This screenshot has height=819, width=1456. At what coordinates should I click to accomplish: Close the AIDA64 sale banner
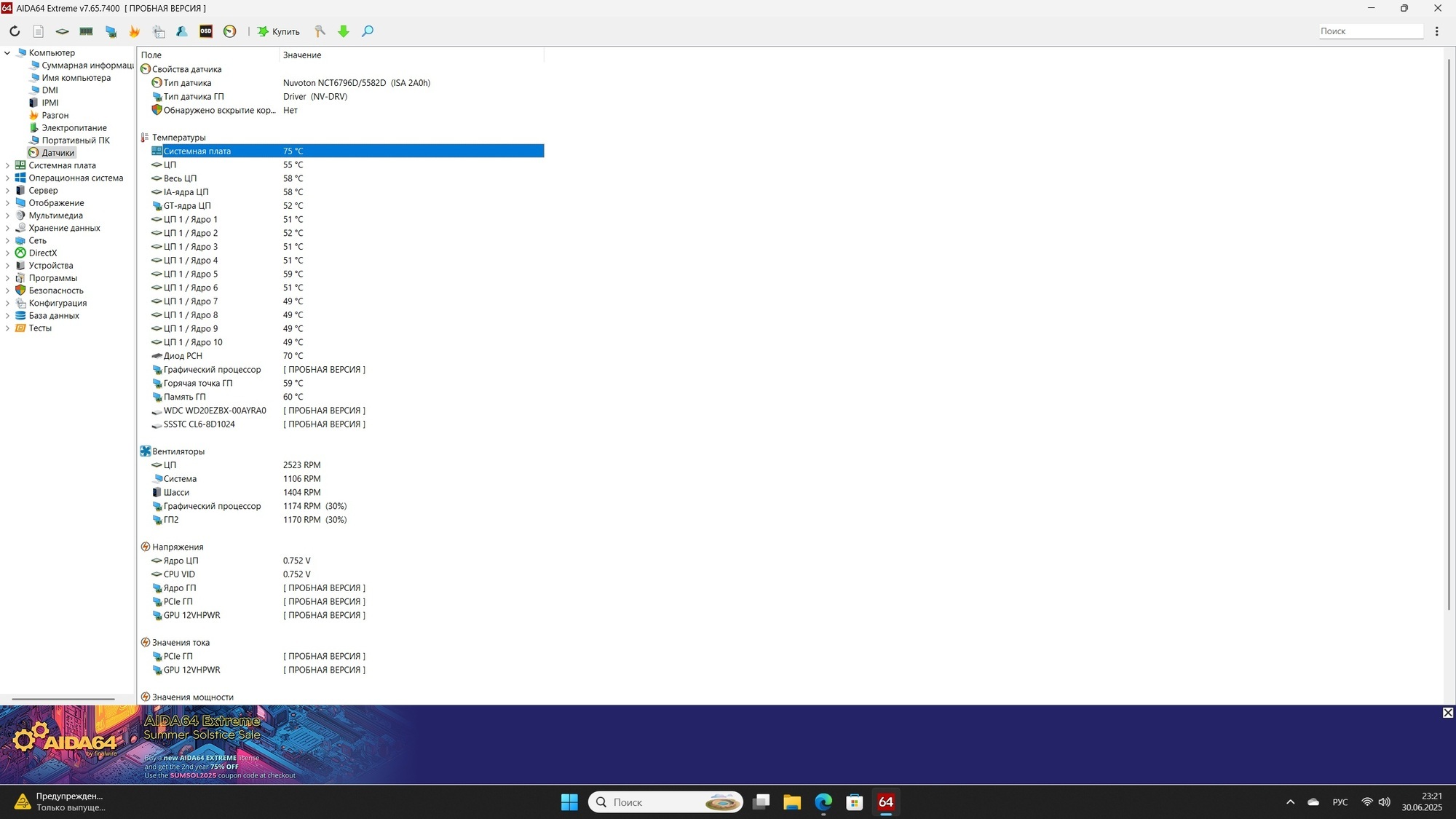pos(1448,713)
